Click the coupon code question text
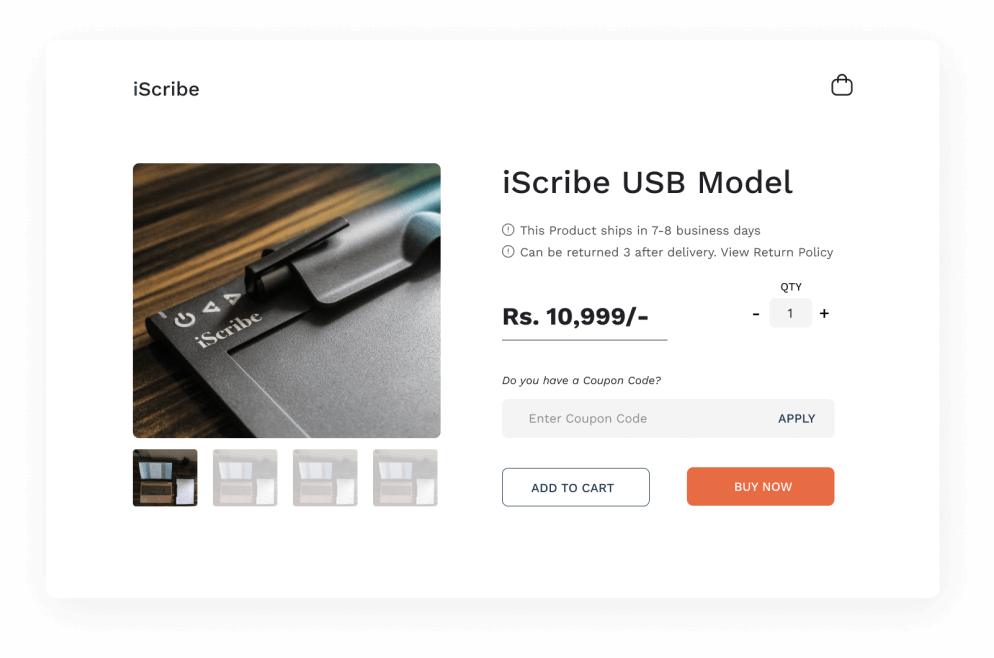Image resolution: width=994 pixels, height=658 pixels. (x=581, y=380)
